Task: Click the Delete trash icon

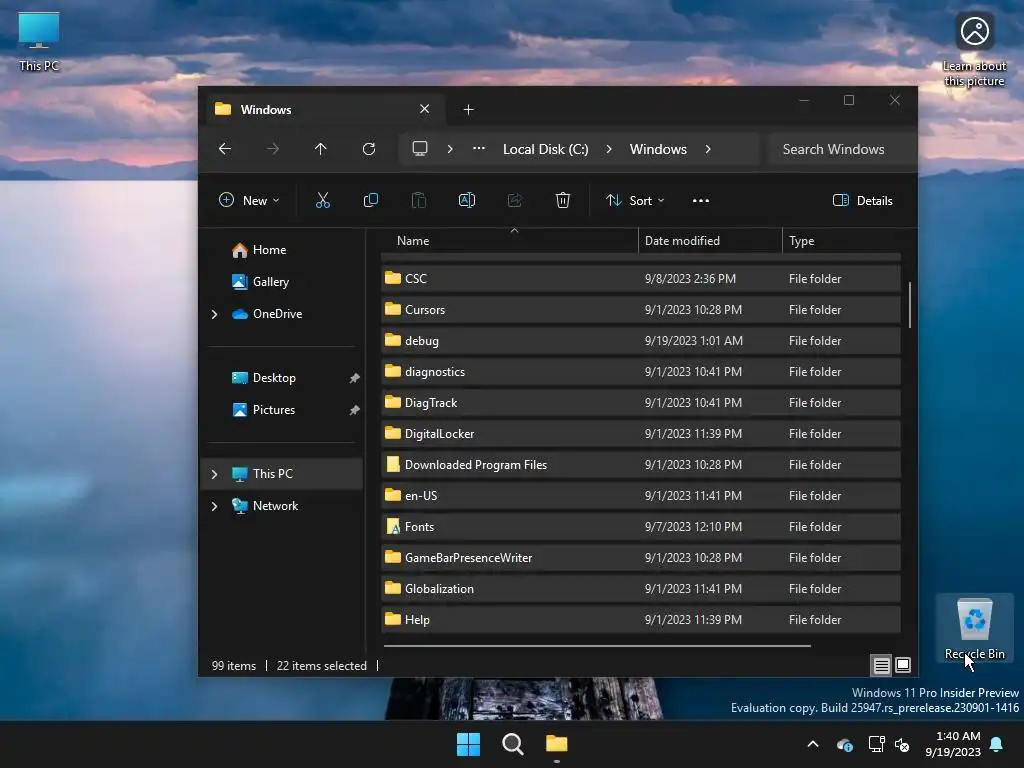Action: (x=562, y=200)
